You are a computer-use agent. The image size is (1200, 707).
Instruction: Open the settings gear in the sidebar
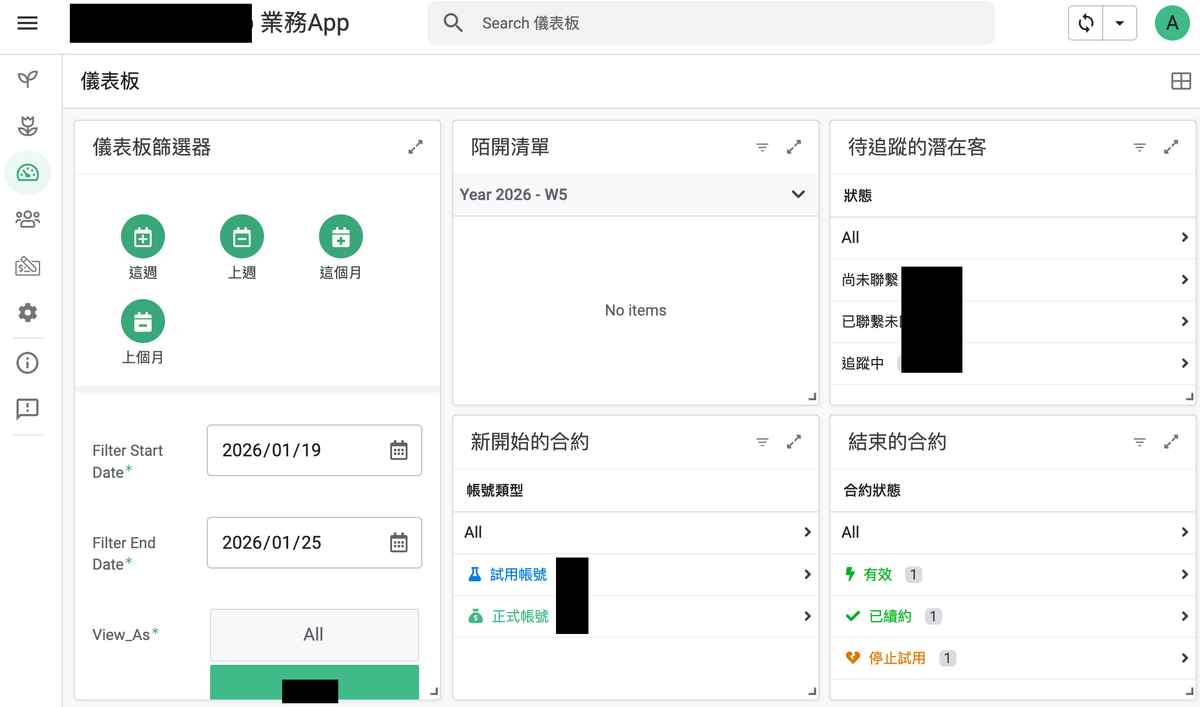pyautogui.click(x=27, y=313)
